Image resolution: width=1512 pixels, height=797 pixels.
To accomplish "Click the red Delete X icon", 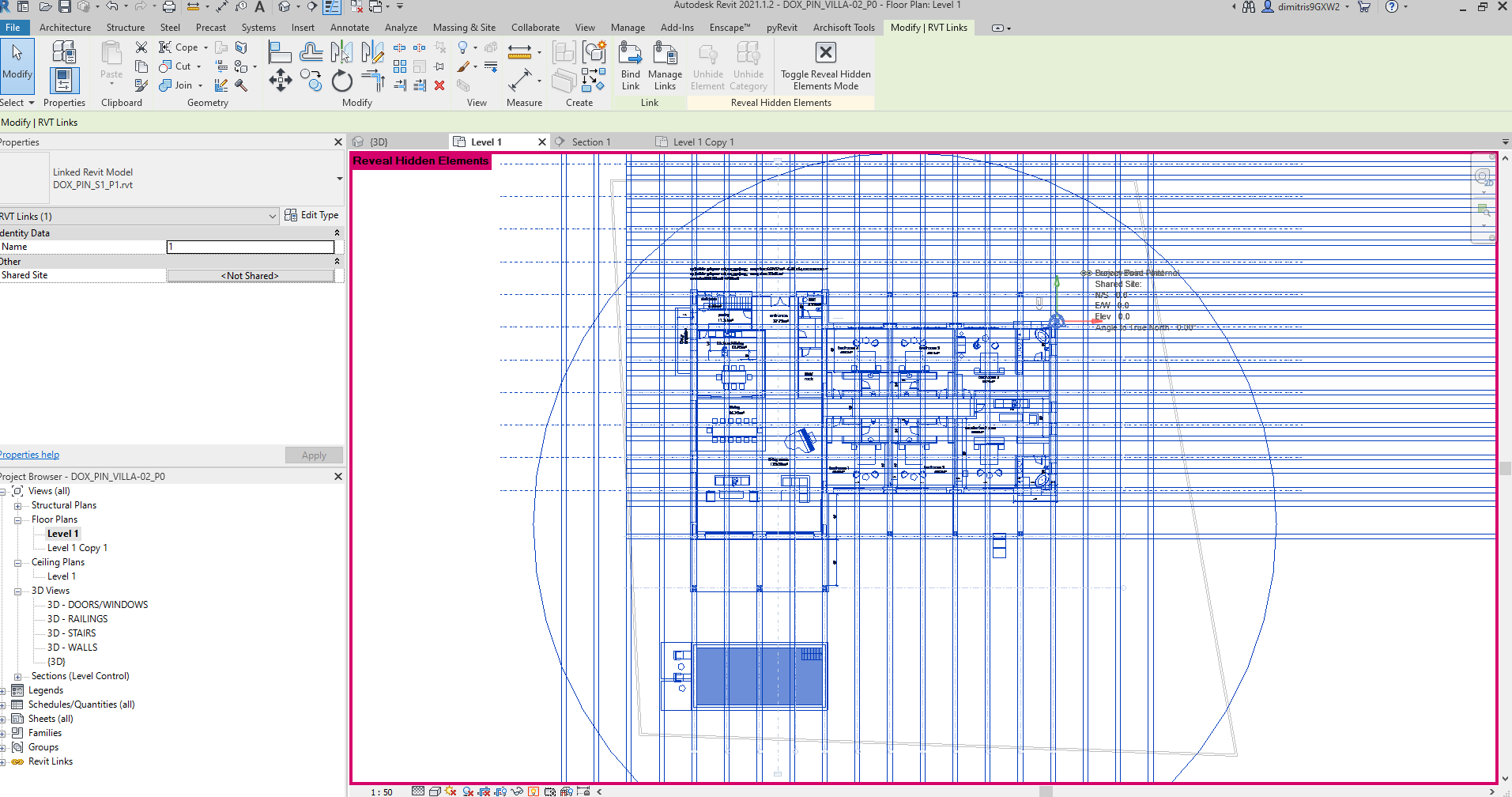I will [x=439, y=85].
